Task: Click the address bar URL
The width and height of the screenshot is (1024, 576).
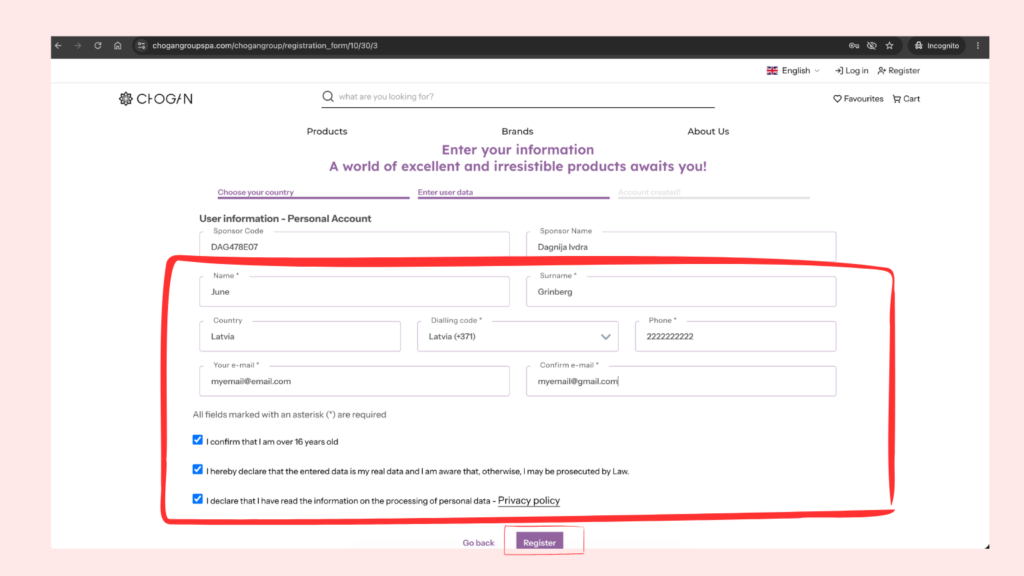Action: (265, 46)
